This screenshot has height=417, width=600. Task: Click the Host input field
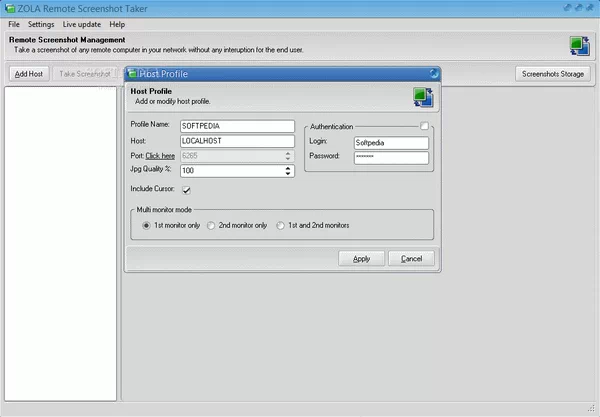coord(237,141)
